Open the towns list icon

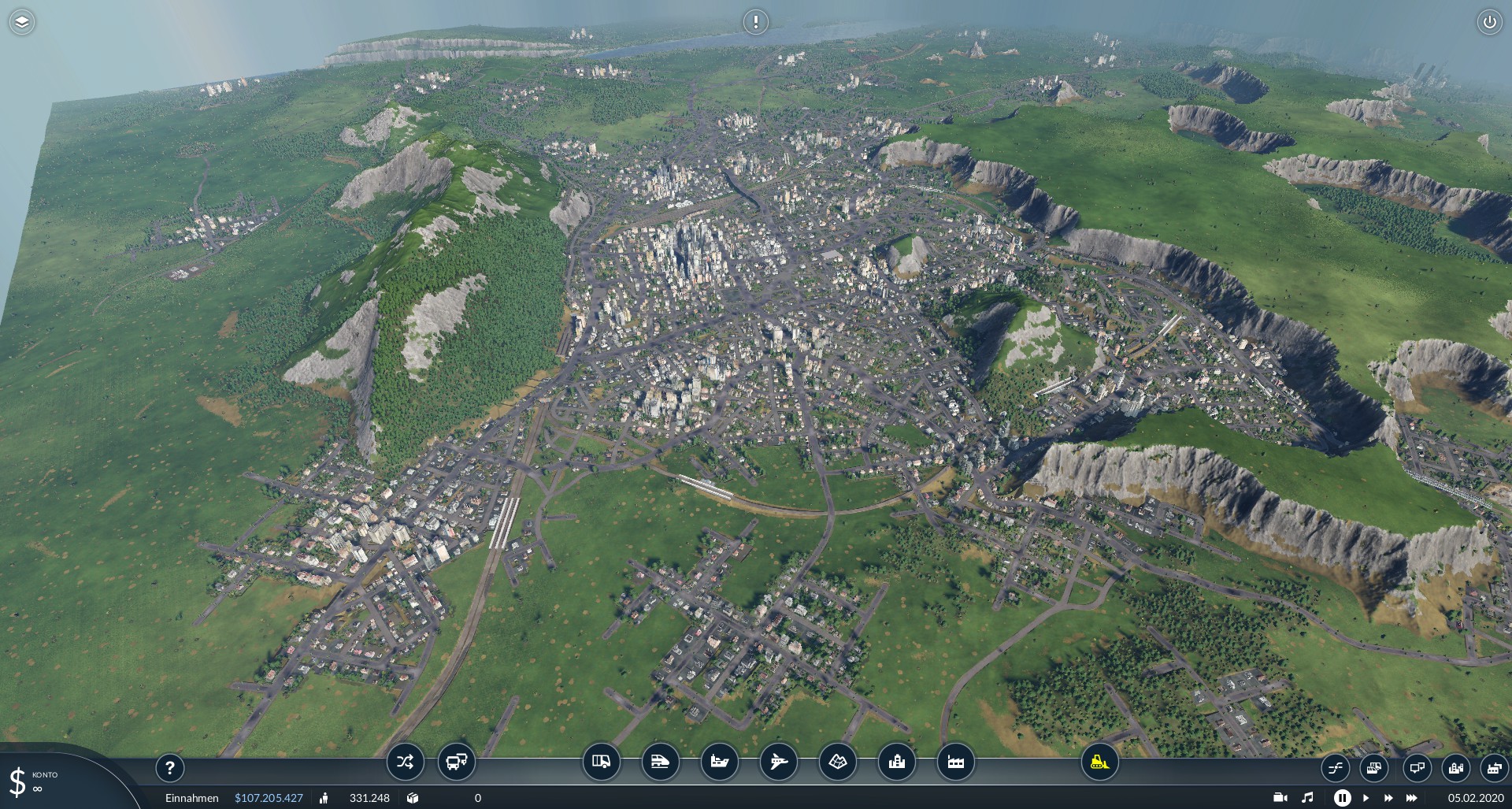coord(1456,767)
